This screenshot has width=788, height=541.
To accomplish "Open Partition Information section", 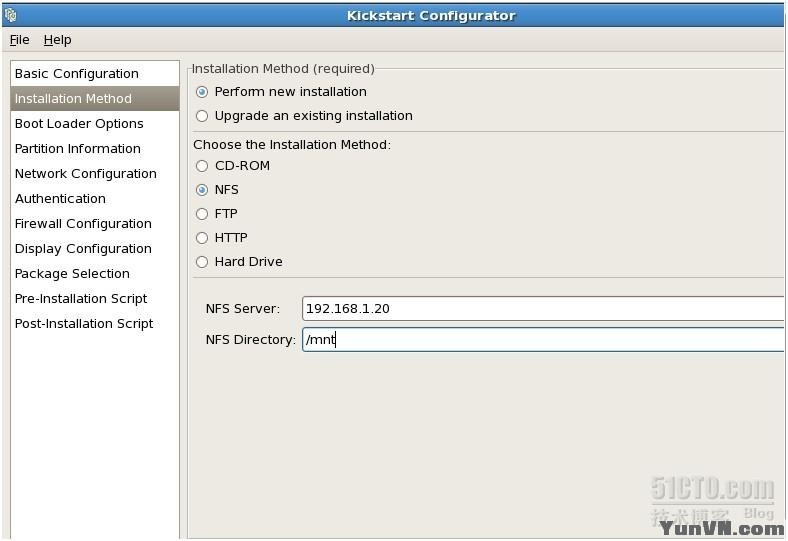I will [77, 149].
